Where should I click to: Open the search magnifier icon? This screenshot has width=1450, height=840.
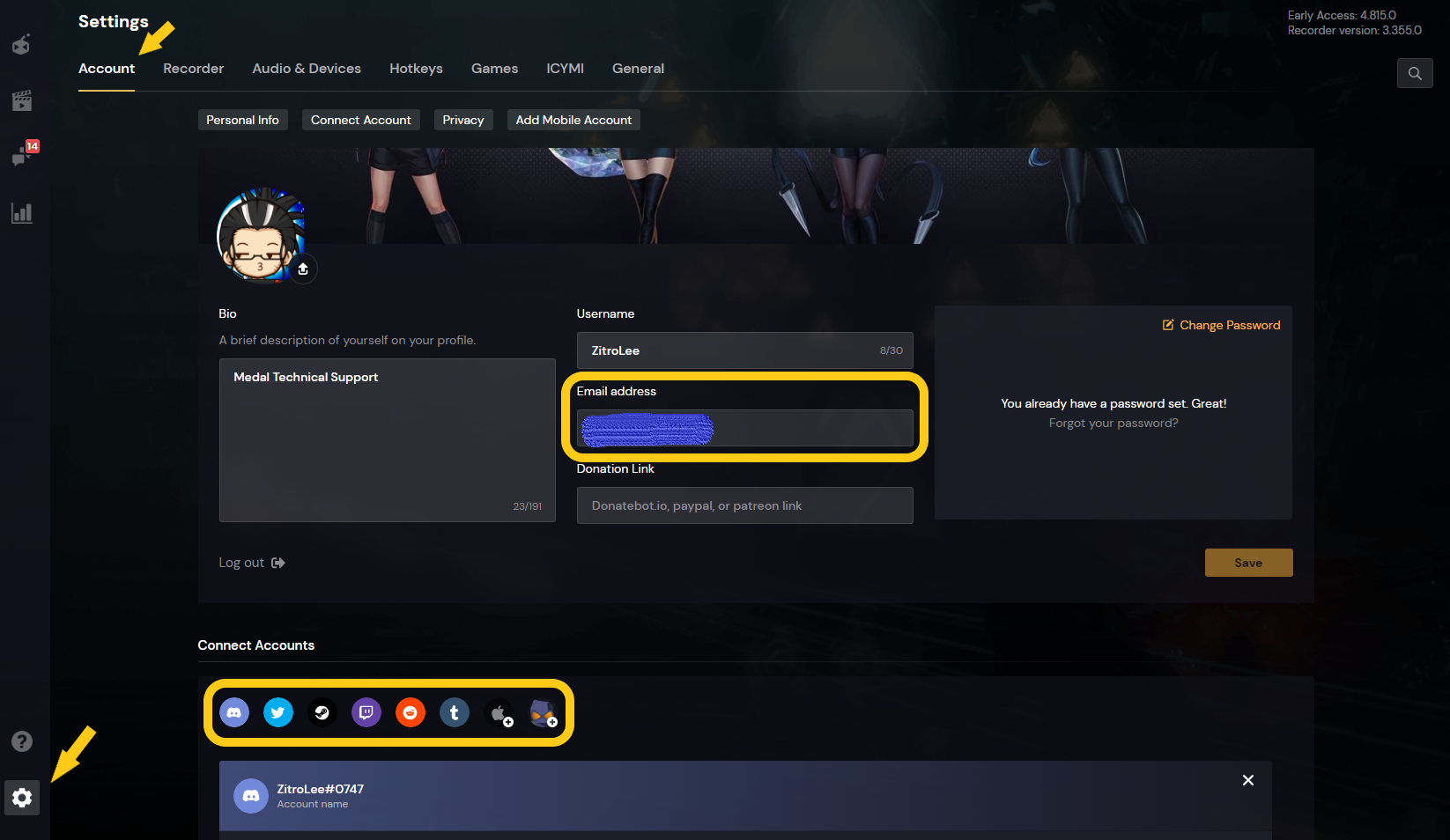pyautogui.click(x=1415, y=73)
